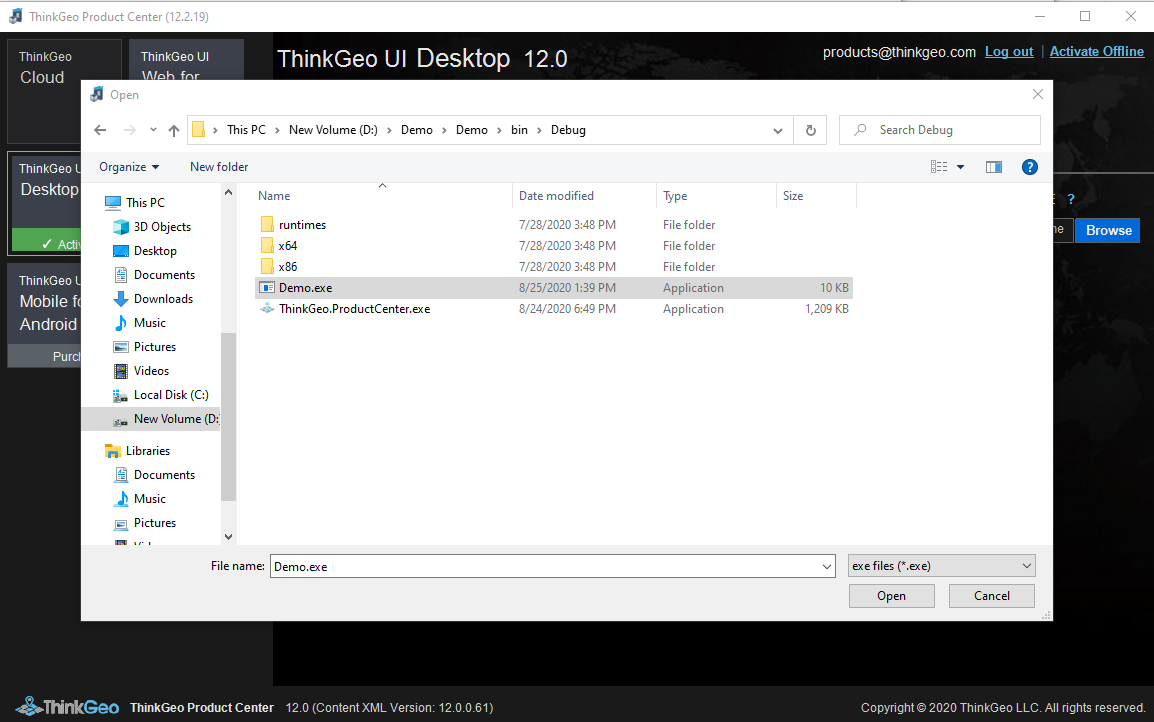Open Desktop in navigation pane
Screen dimensions: 1154x722
pyautogui.click(x=145, y=251)
